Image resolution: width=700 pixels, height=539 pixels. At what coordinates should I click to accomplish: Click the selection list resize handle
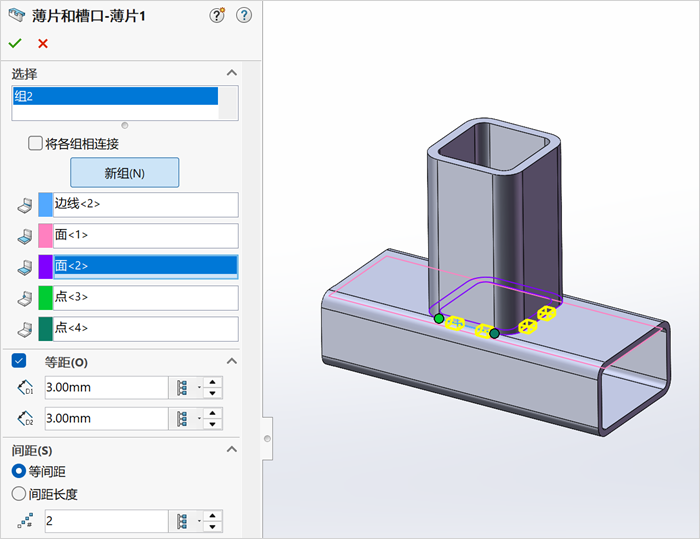point(125,125)
